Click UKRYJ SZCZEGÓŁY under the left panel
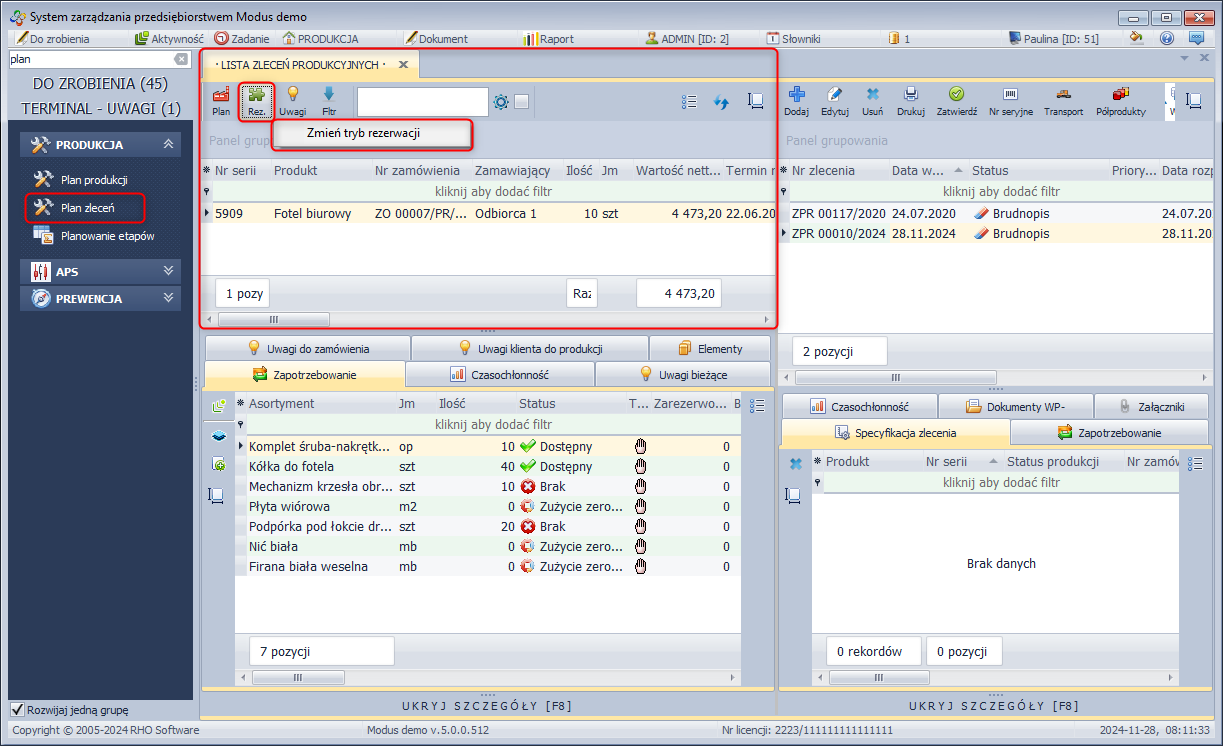1223x746 pixels. (x=488, y=705)
